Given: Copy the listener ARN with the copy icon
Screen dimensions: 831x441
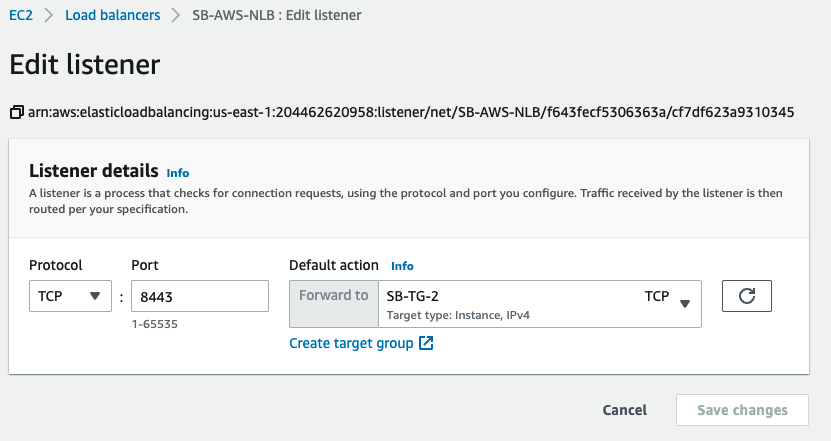Looking at the screenshot, I should point(16,112).
